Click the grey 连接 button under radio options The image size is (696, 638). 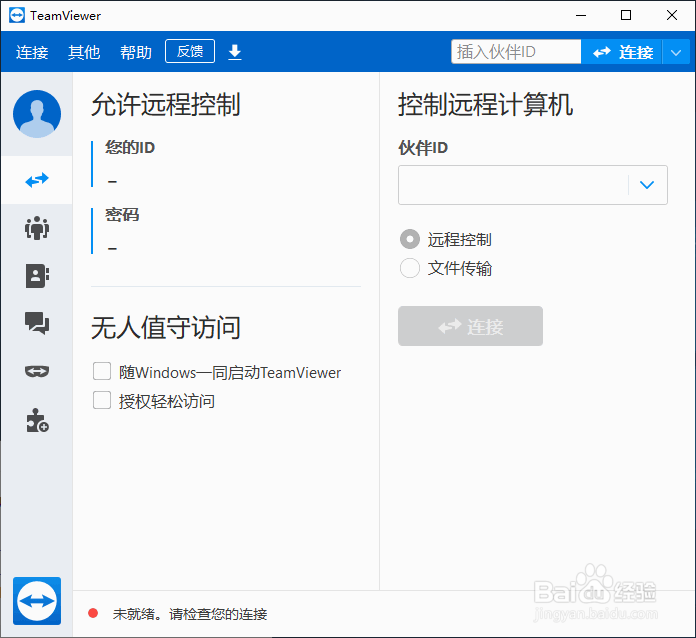tap(471, 326)
